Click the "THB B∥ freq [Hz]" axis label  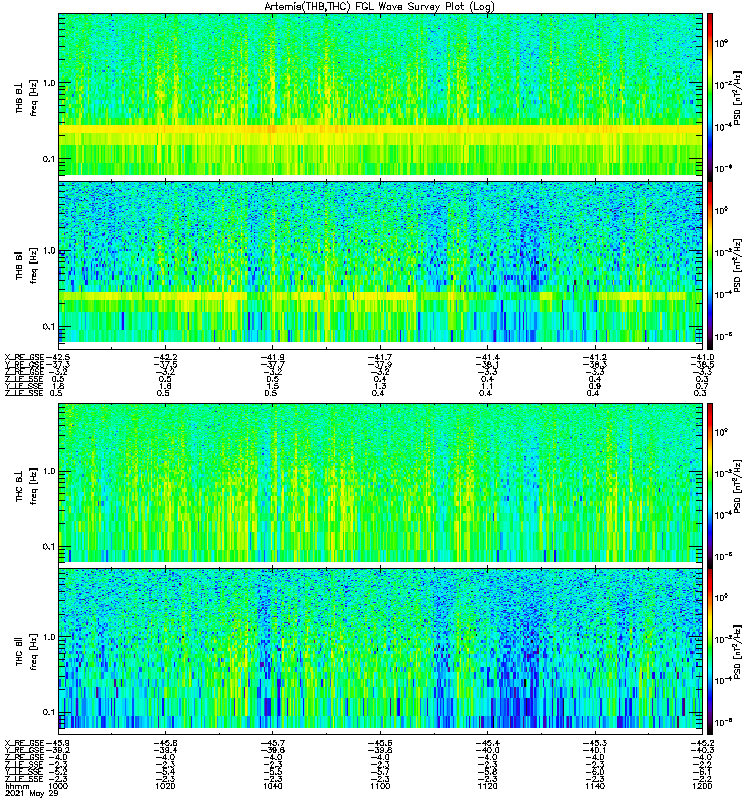(x=27, y=265)
